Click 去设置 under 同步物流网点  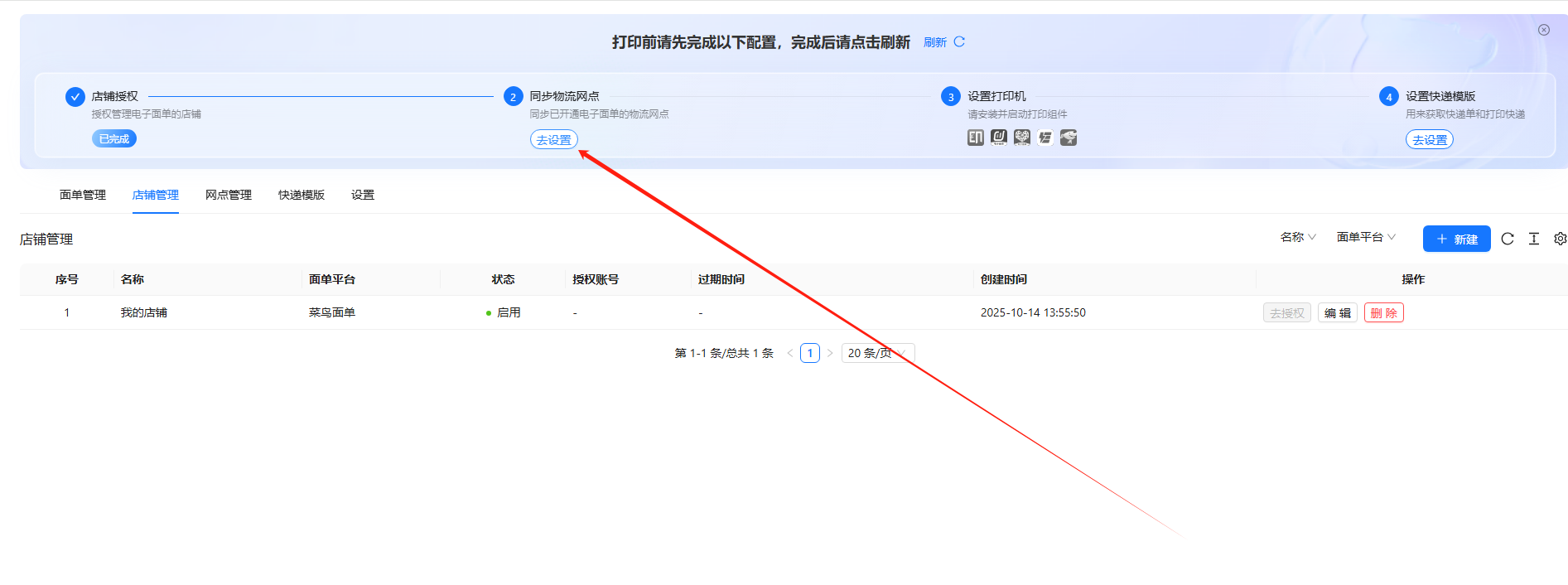tap(554, 140)
